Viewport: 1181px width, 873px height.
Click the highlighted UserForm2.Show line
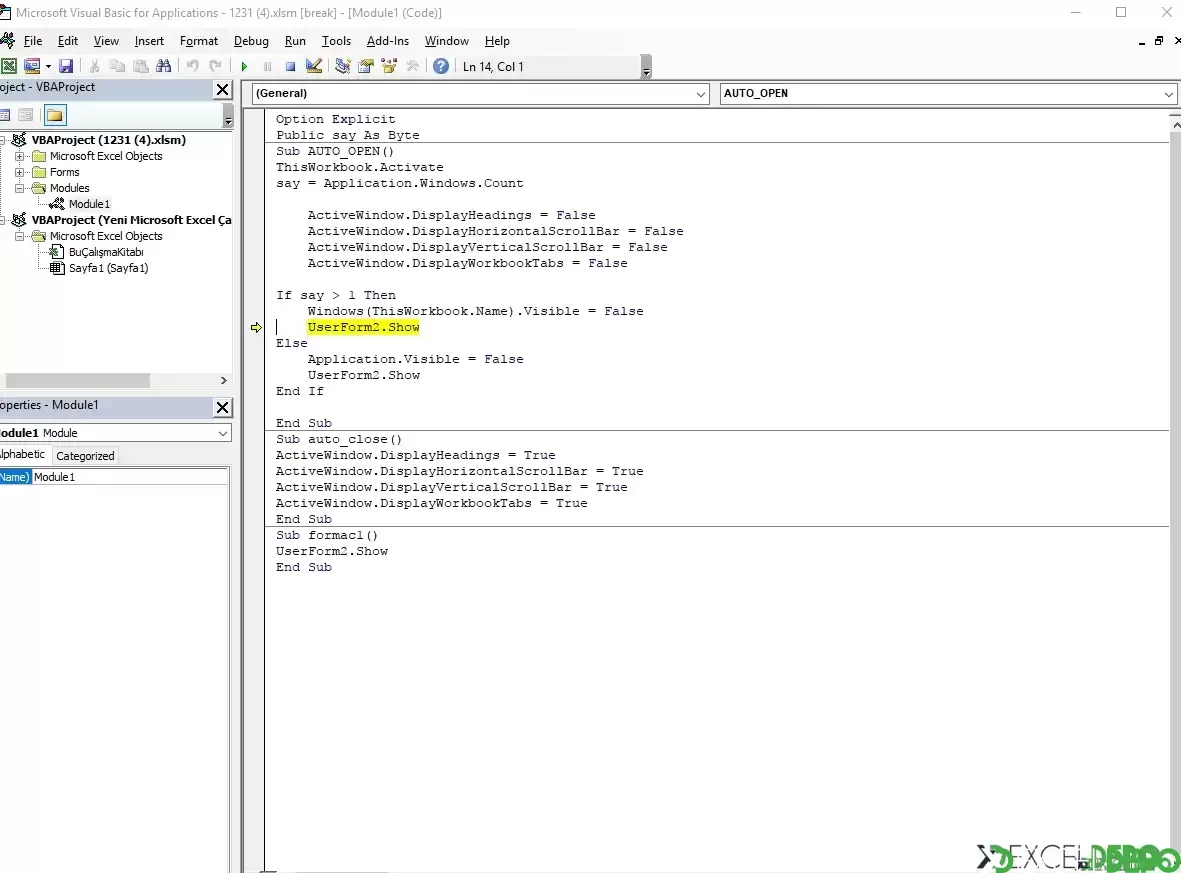click(x=363, y=327)
